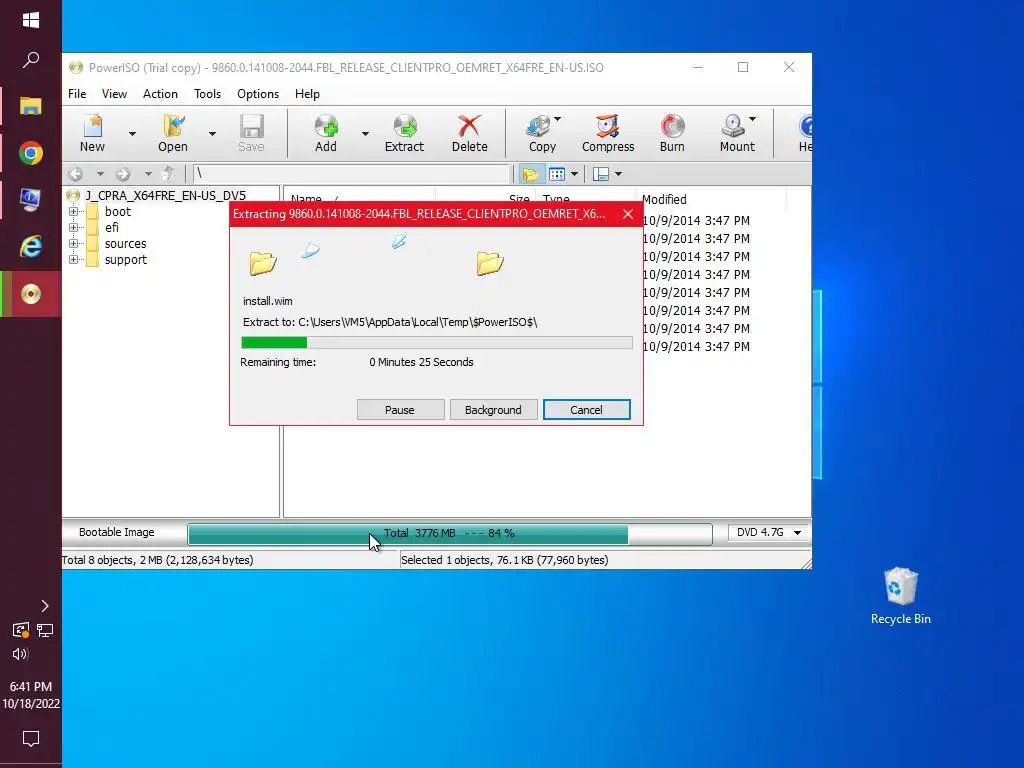Open the New dropdown arrow
Viewport: 1024px width, 768px height.
tap(132, 134)
